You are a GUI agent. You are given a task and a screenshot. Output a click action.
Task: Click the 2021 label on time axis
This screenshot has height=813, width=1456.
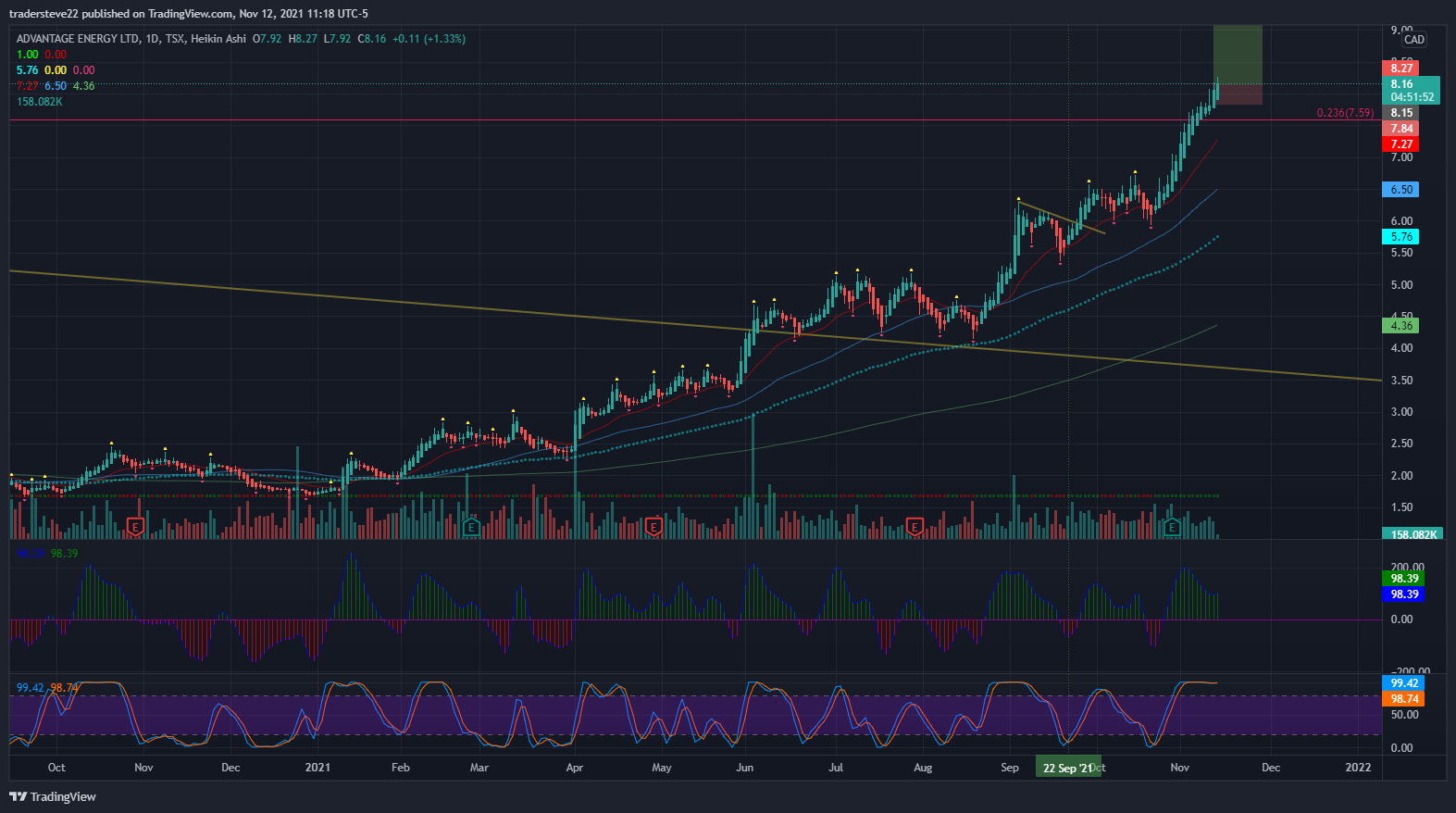tap(317, 768)
